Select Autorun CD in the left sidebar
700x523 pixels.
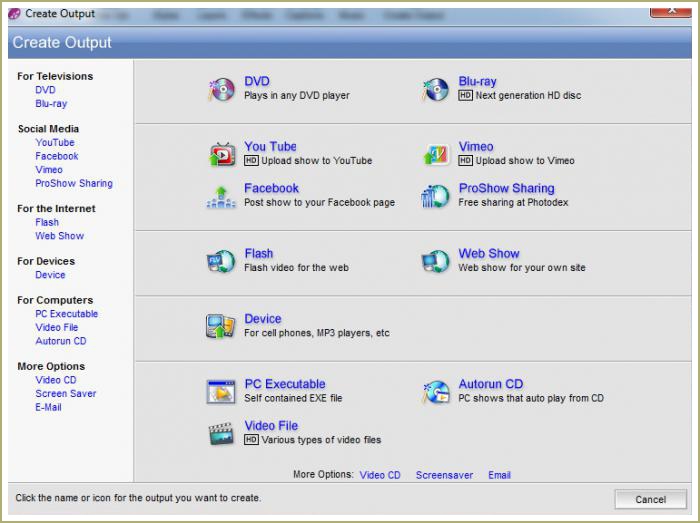tap(61, 340)
